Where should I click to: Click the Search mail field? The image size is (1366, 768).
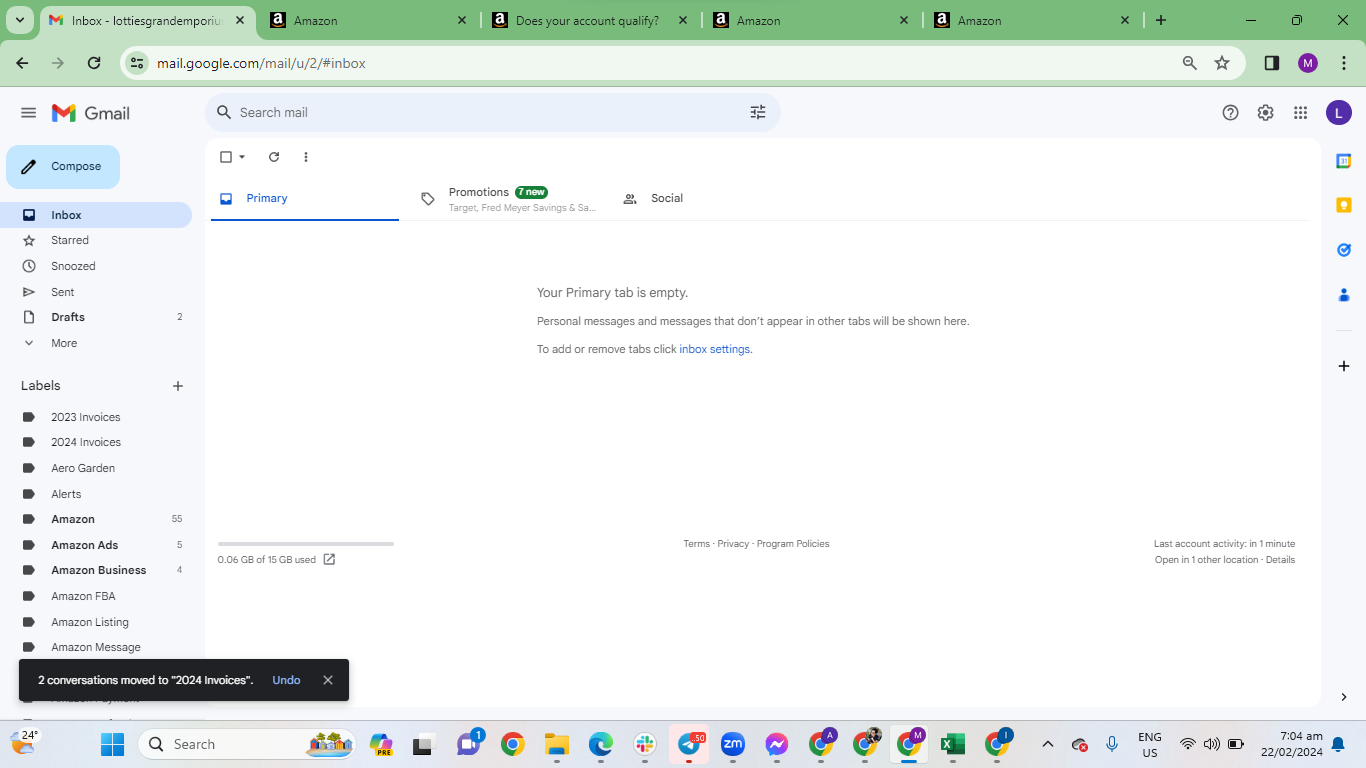[493, 113]
